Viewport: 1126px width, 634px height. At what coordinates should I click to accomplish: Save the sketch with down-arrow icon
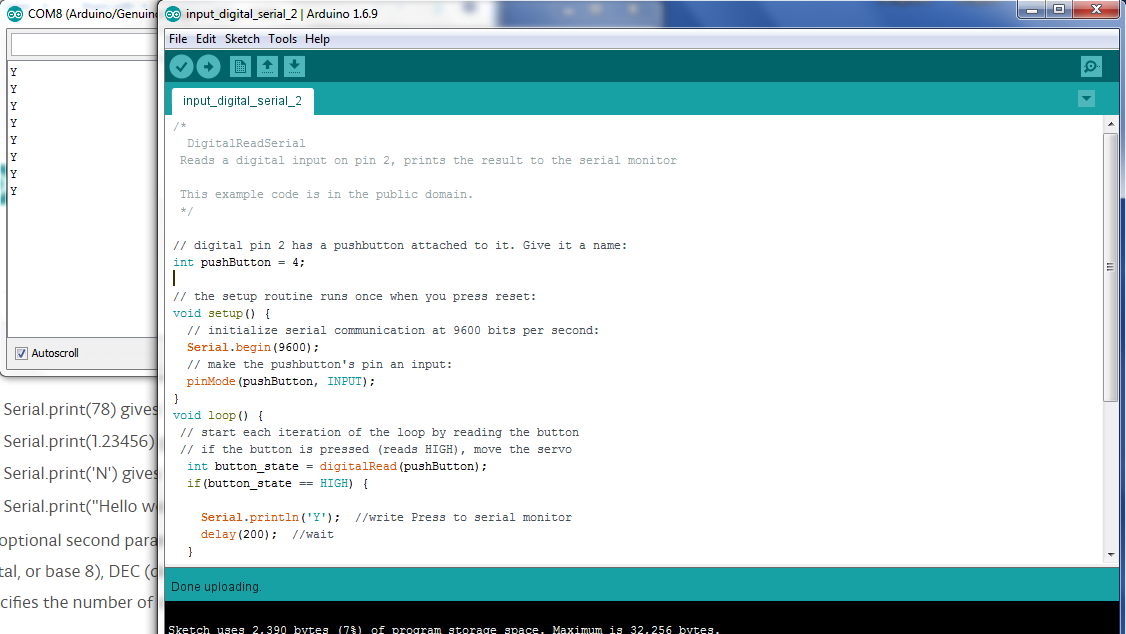point(294,67)
